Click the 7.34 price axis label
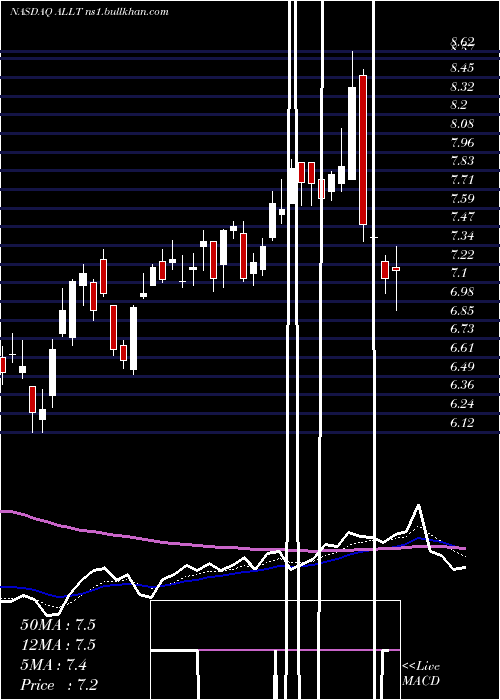Viewport: 500px width, 700px height. 462,236
